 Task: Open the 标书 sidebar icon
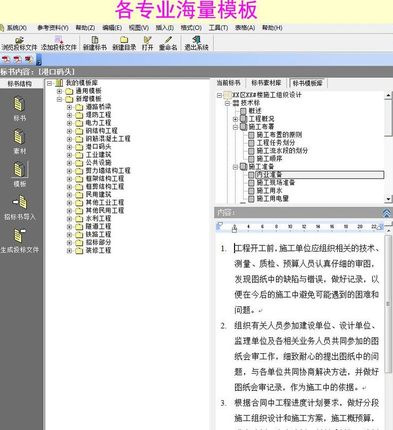tap(19, 104)
